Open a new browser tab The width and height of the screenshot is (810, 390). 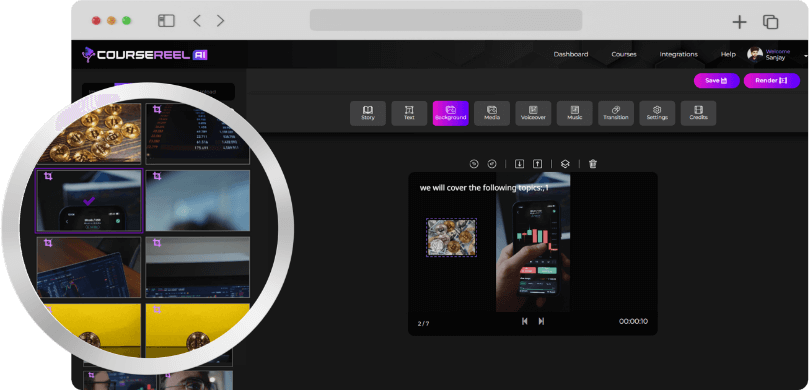[x=740, y=22]
